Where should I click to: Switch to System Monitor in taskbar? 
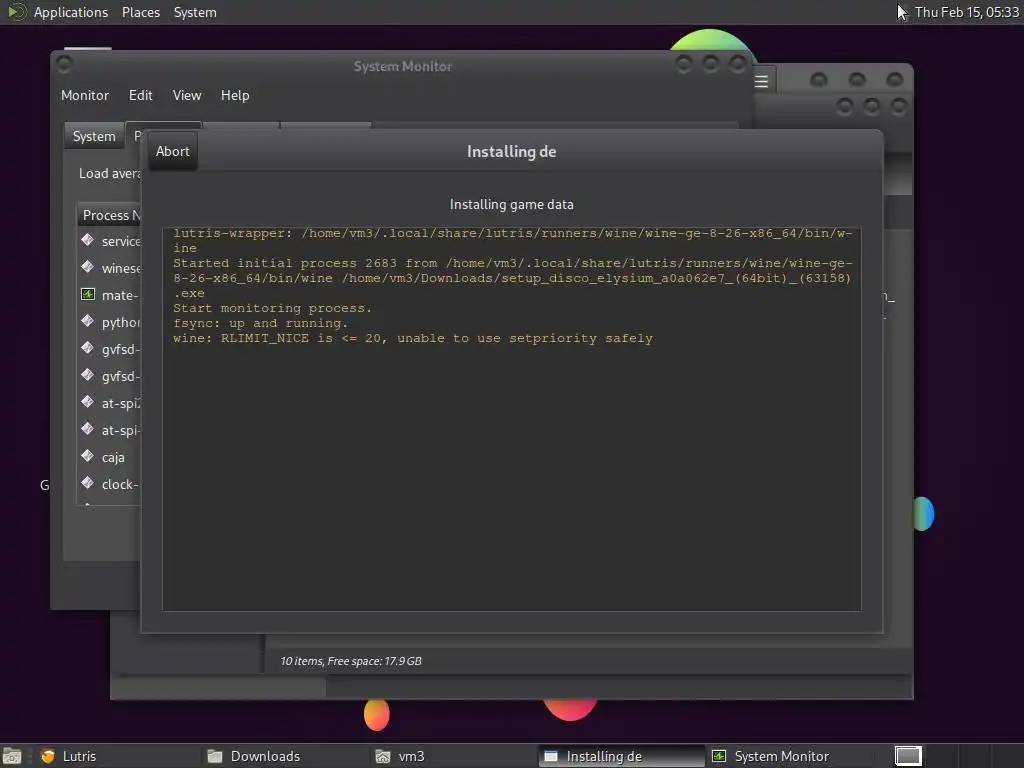[788, 756]
